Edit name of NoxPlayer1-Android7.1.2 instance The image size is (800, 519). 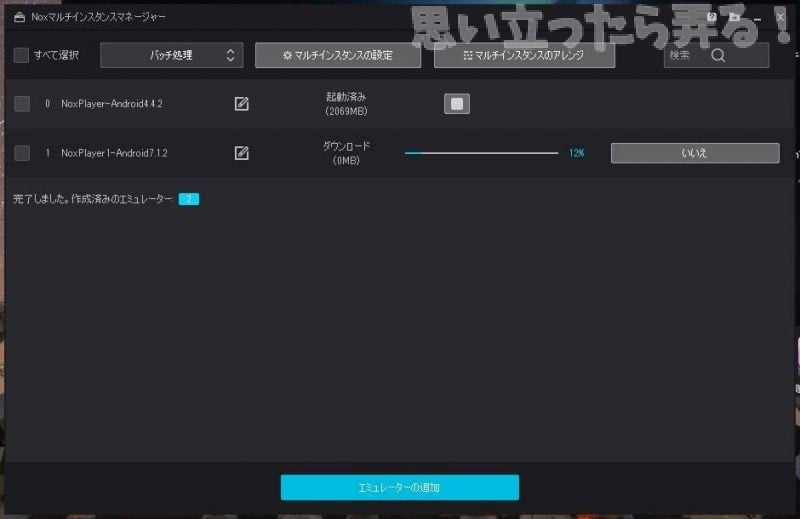(x=241, y=153)
